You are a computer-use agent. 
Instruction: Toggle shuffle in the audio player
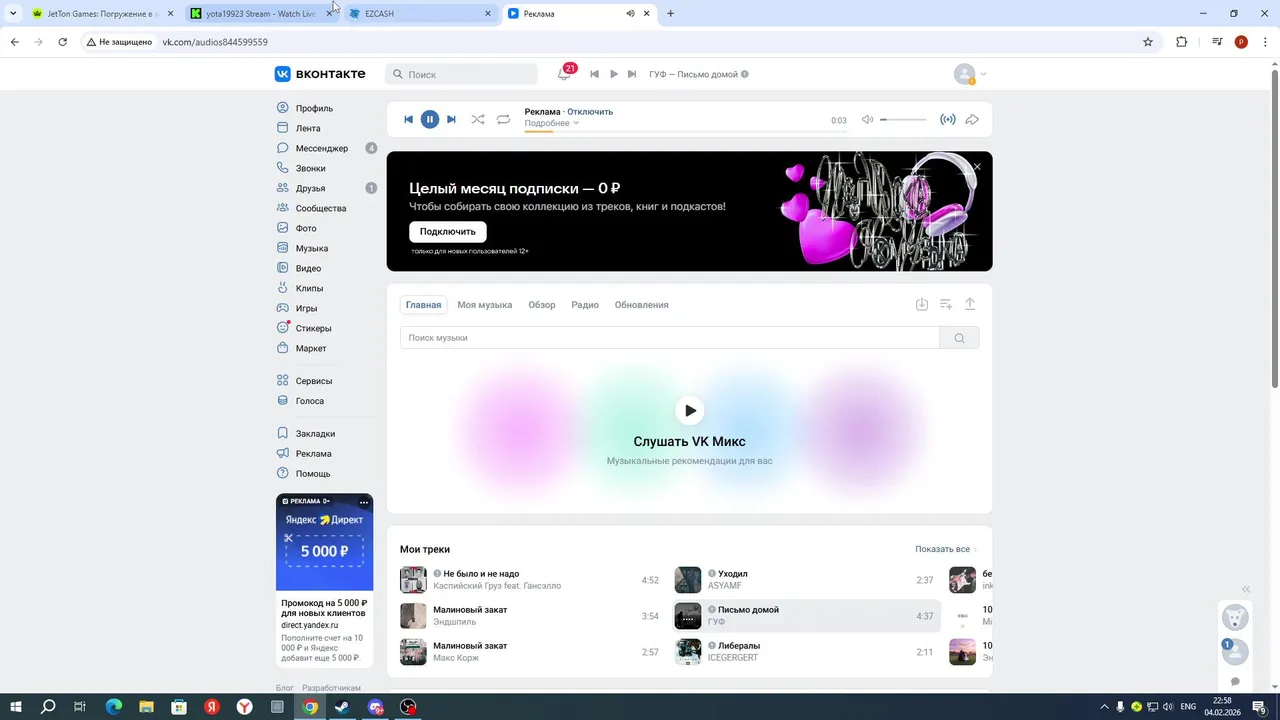(478, 119)
